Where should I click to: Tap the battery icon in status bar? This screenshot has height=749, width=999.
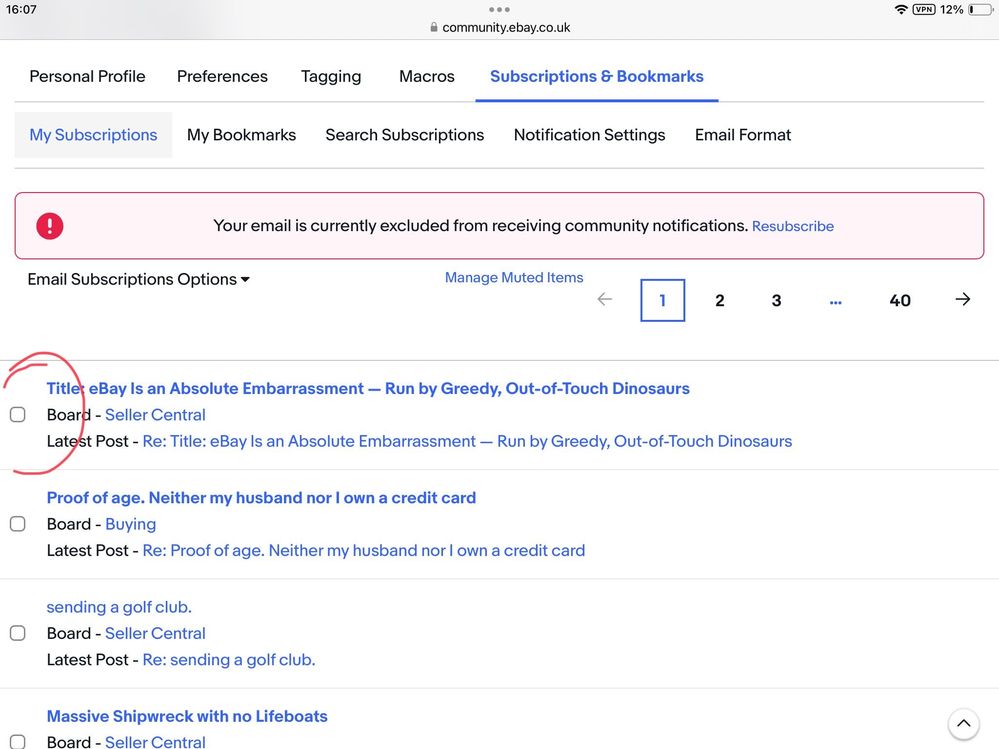(x=980, y=10)
